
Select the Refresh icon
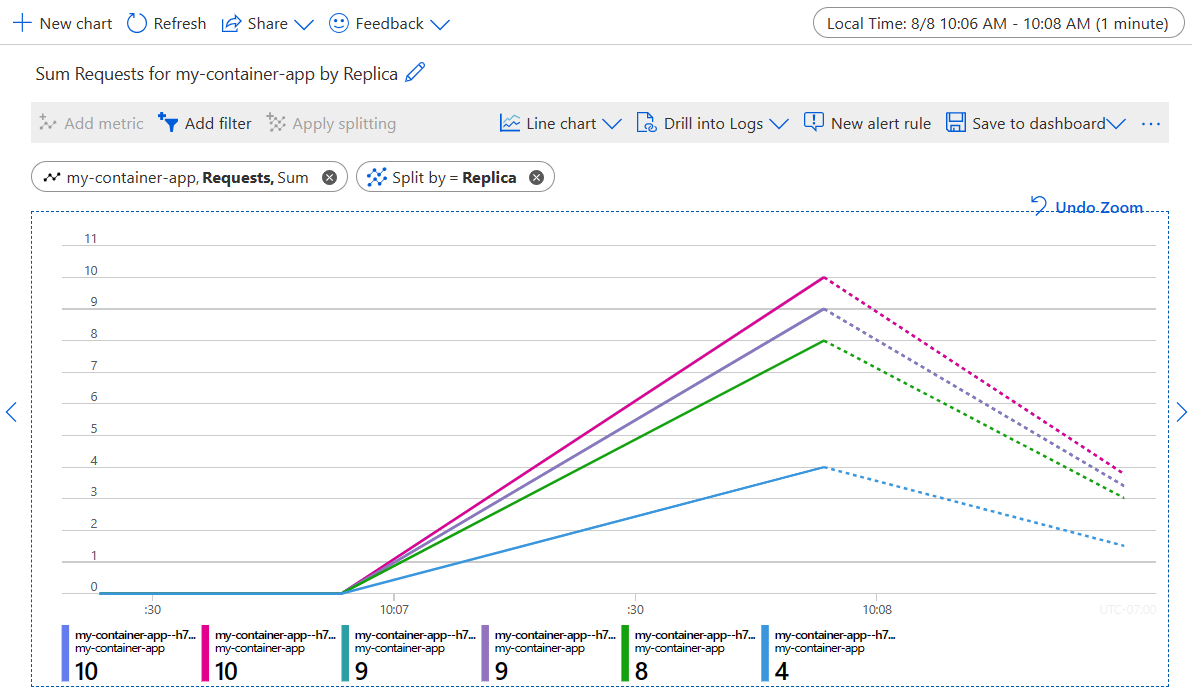click(135, 23)
